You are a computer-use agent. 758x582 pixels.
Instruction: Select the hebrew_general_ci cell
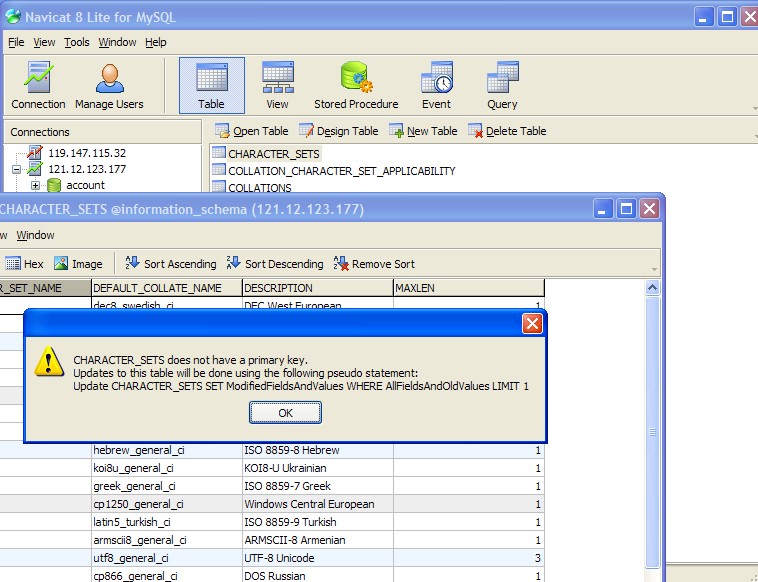(x=167, y=450)
